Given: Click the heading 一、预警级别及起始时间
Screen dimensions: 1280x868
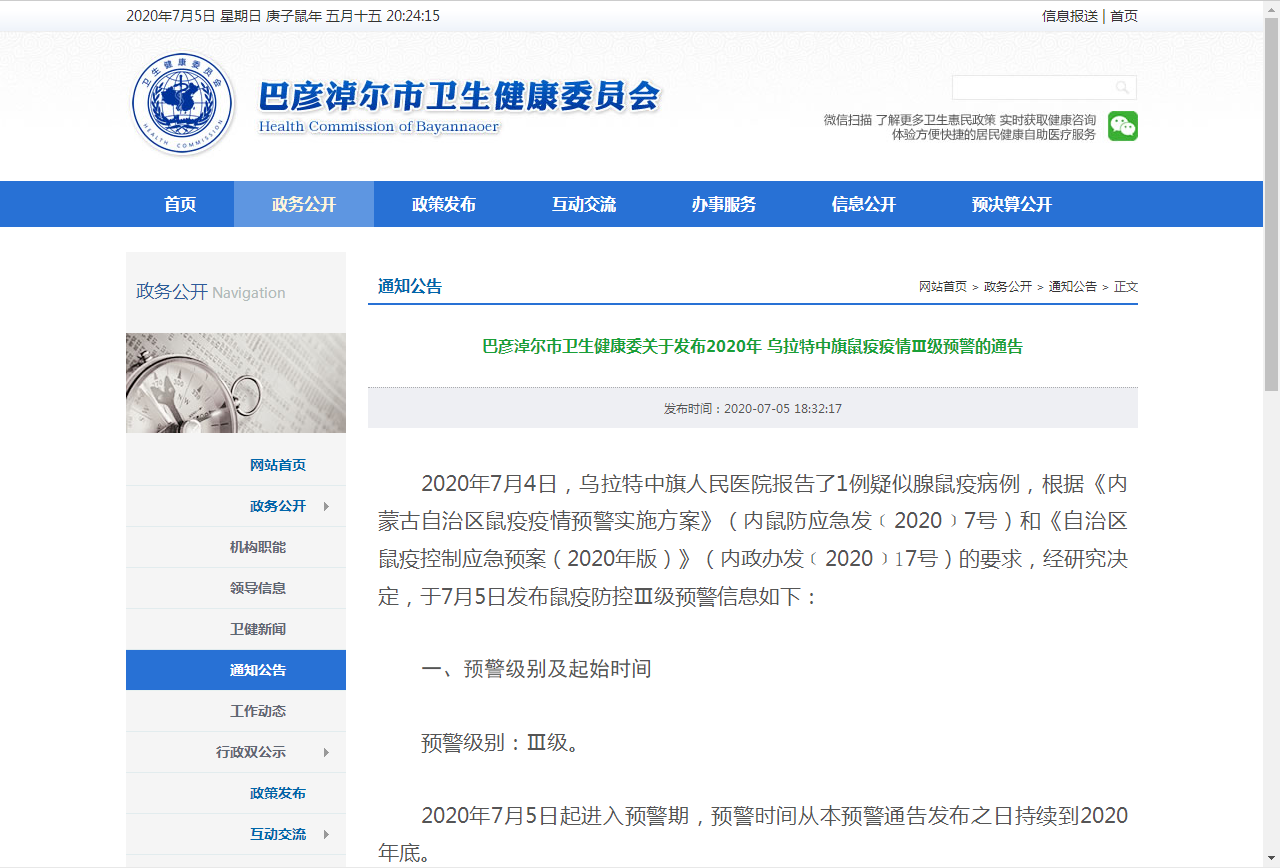Looking at the screenshot, I should 536,668.
